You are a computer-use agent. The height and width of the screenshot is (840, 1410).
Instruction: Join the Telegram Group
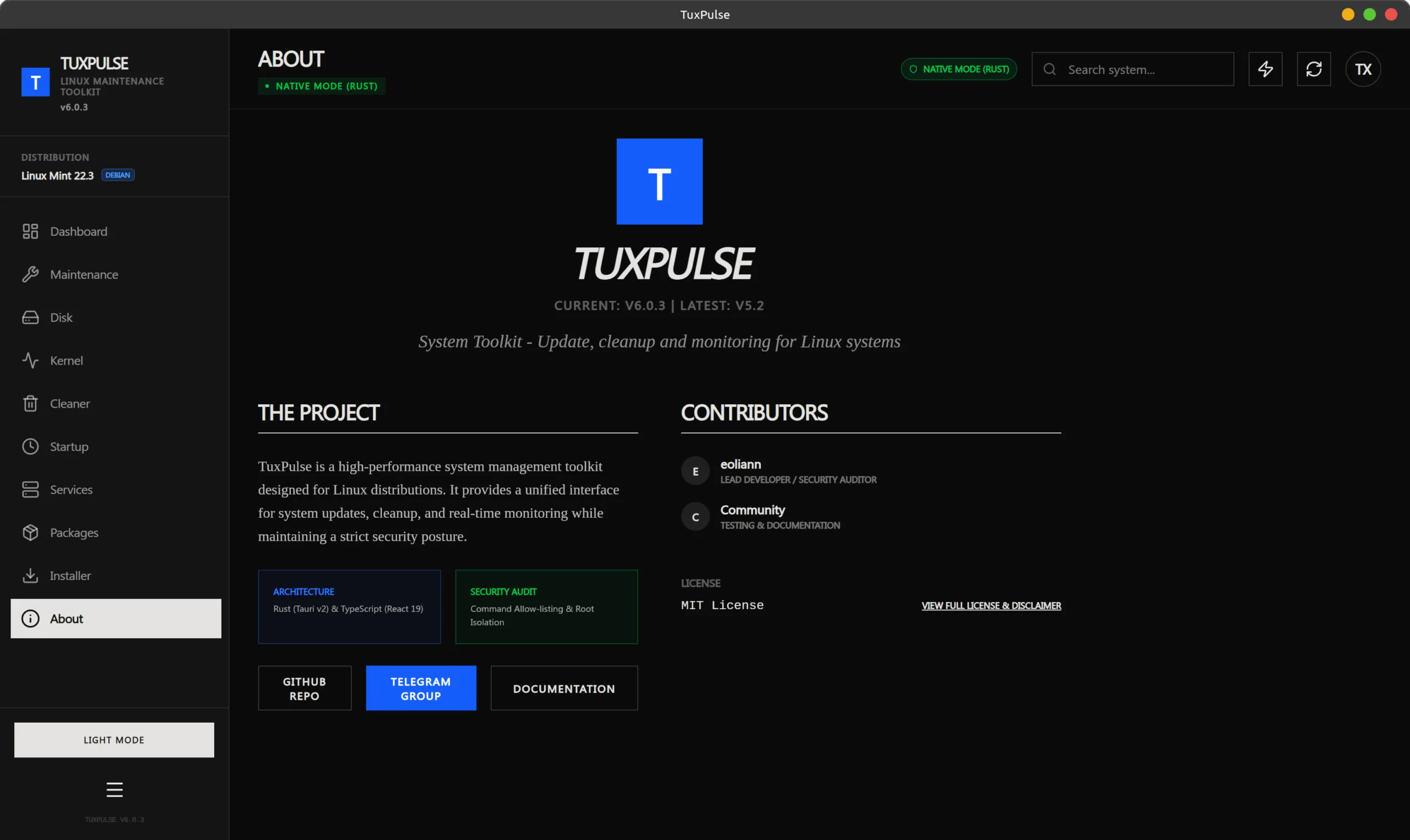click(420, 689)
